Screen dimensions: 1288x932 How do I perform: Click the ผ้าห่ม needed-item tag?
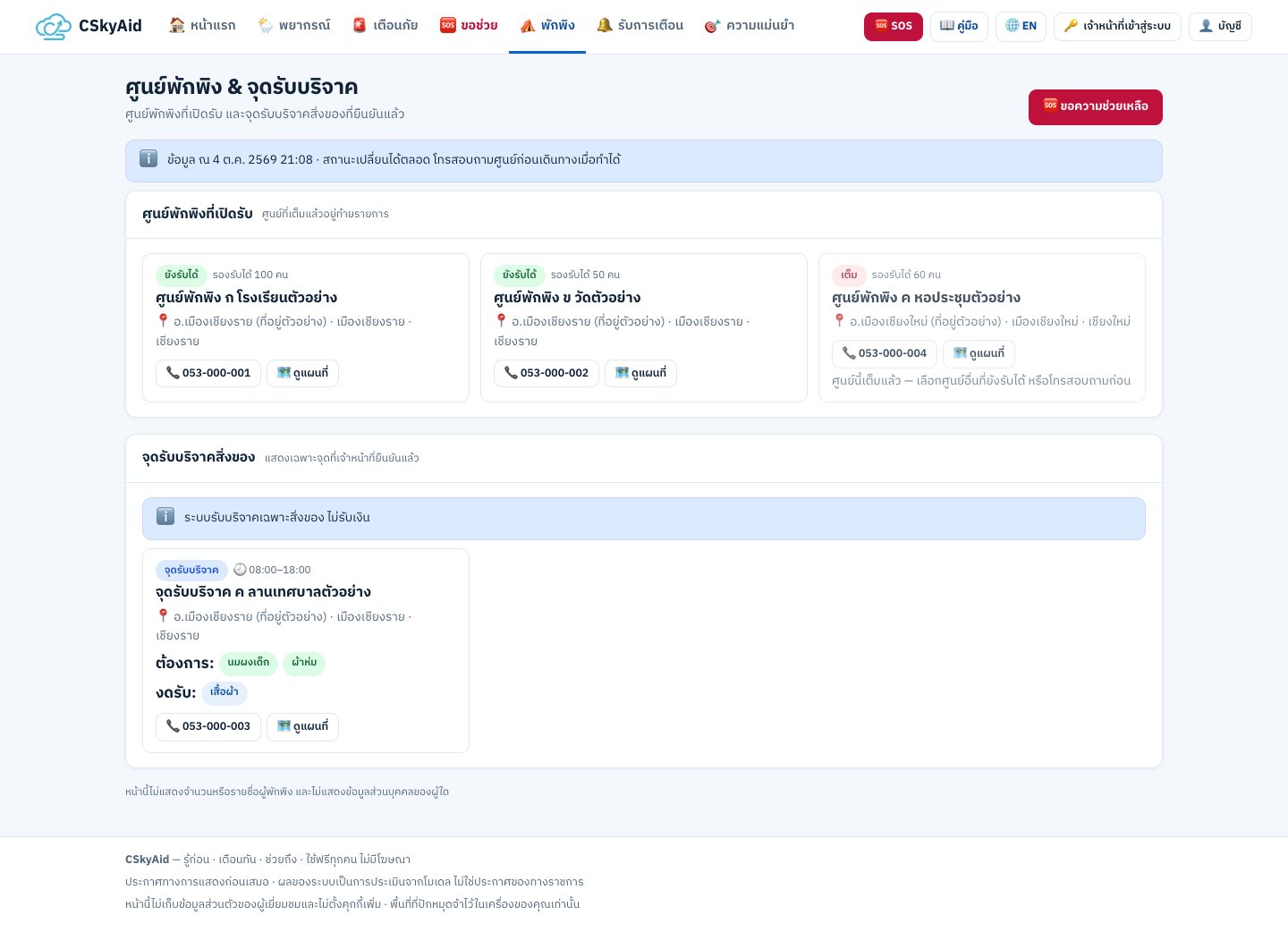click(x=304, y=663)
